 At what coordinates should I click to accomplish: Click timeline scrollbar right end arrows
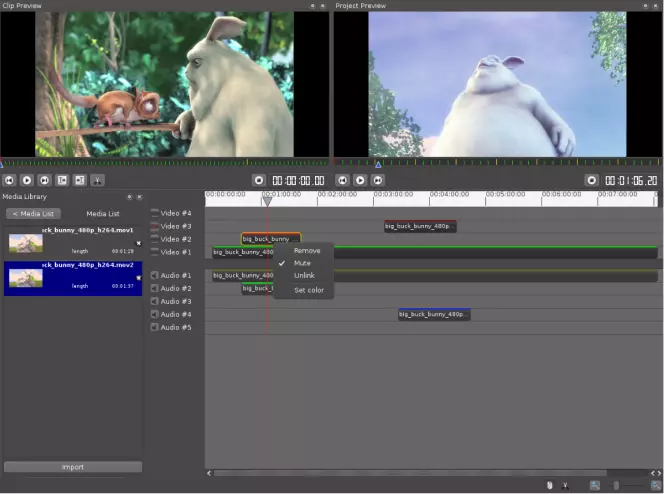click(x=656, y=473)
